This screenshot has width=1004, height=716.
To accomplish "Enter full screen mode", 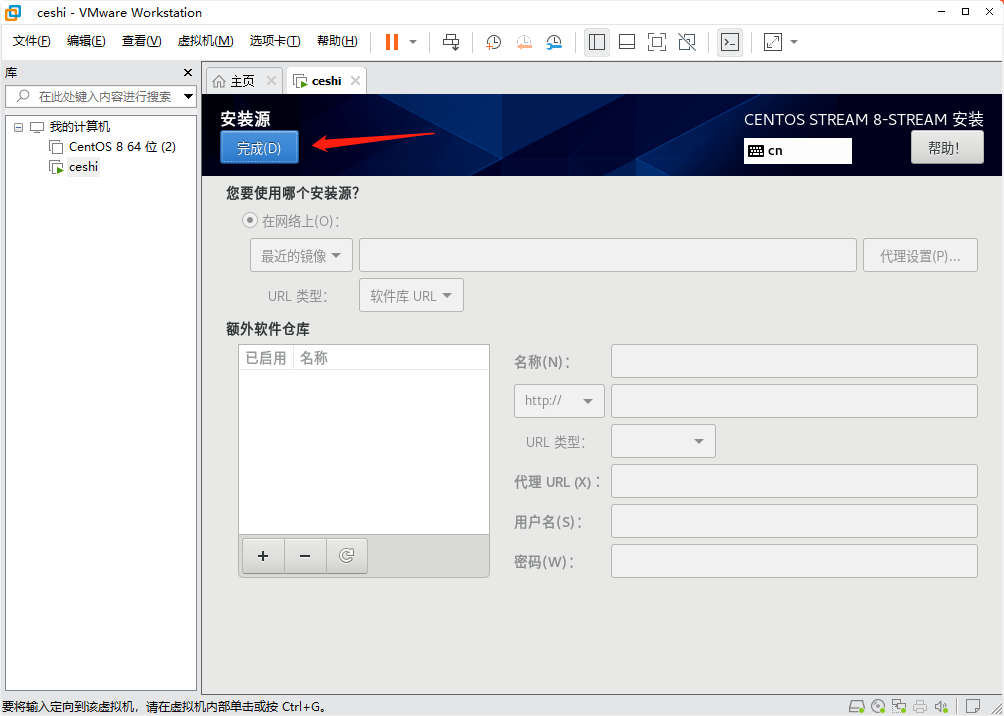I will click(x=657, y=42).
